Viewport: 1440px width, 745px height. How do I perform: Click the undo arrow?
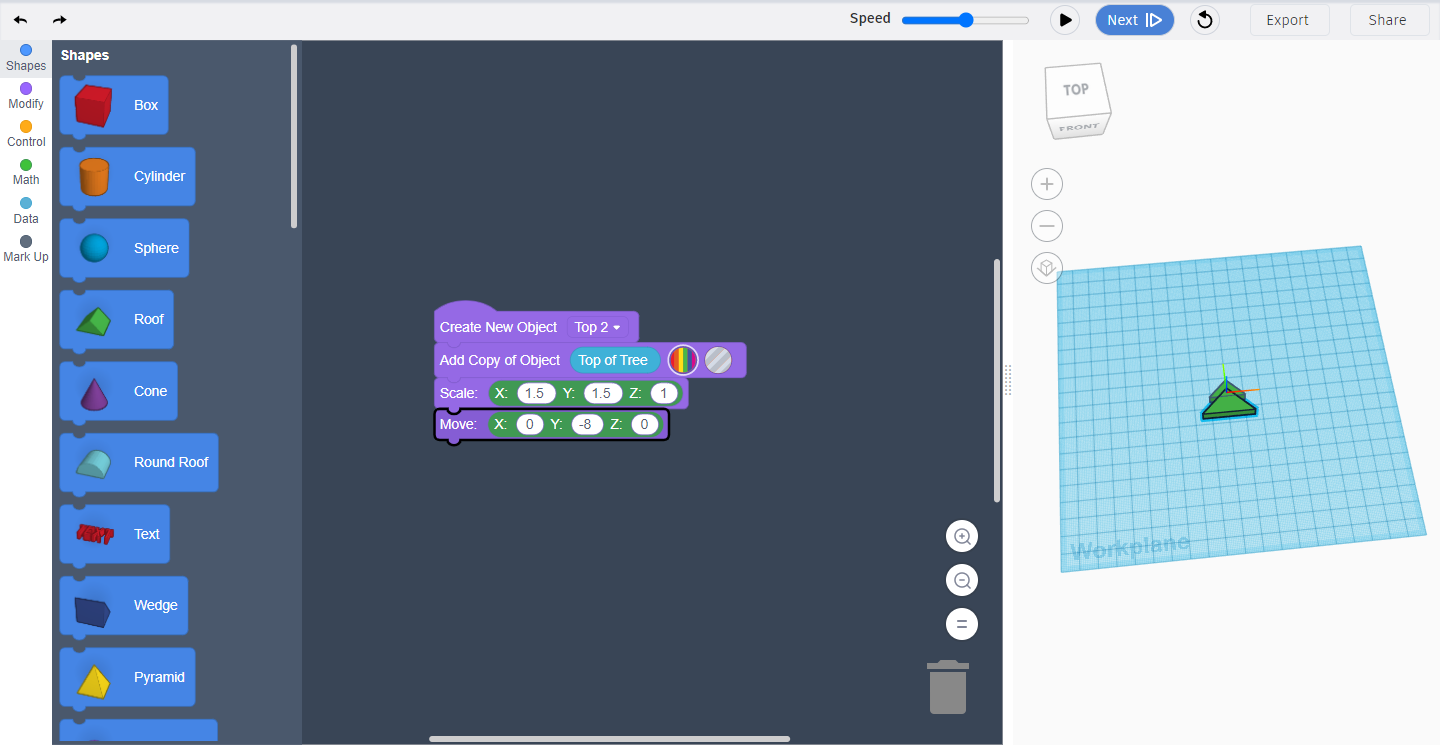coord(20,19)
